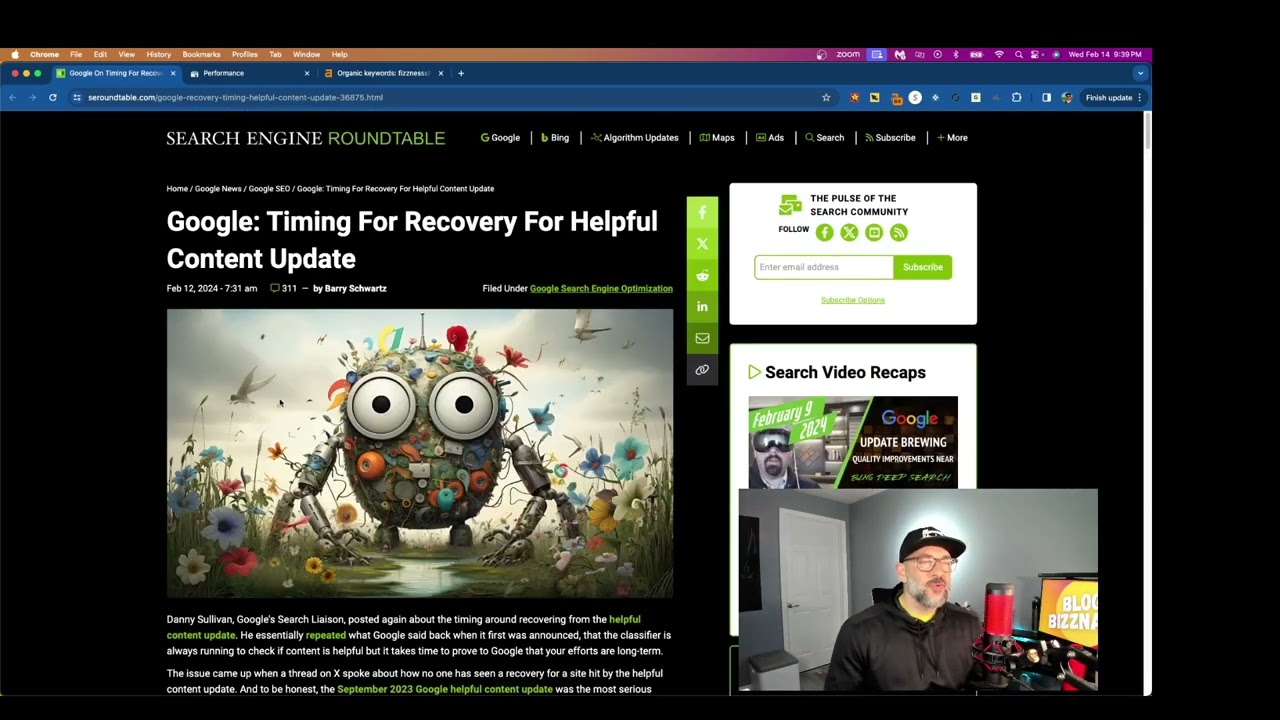
Task: Open a new tab with plus
Action: pos(461,73)
